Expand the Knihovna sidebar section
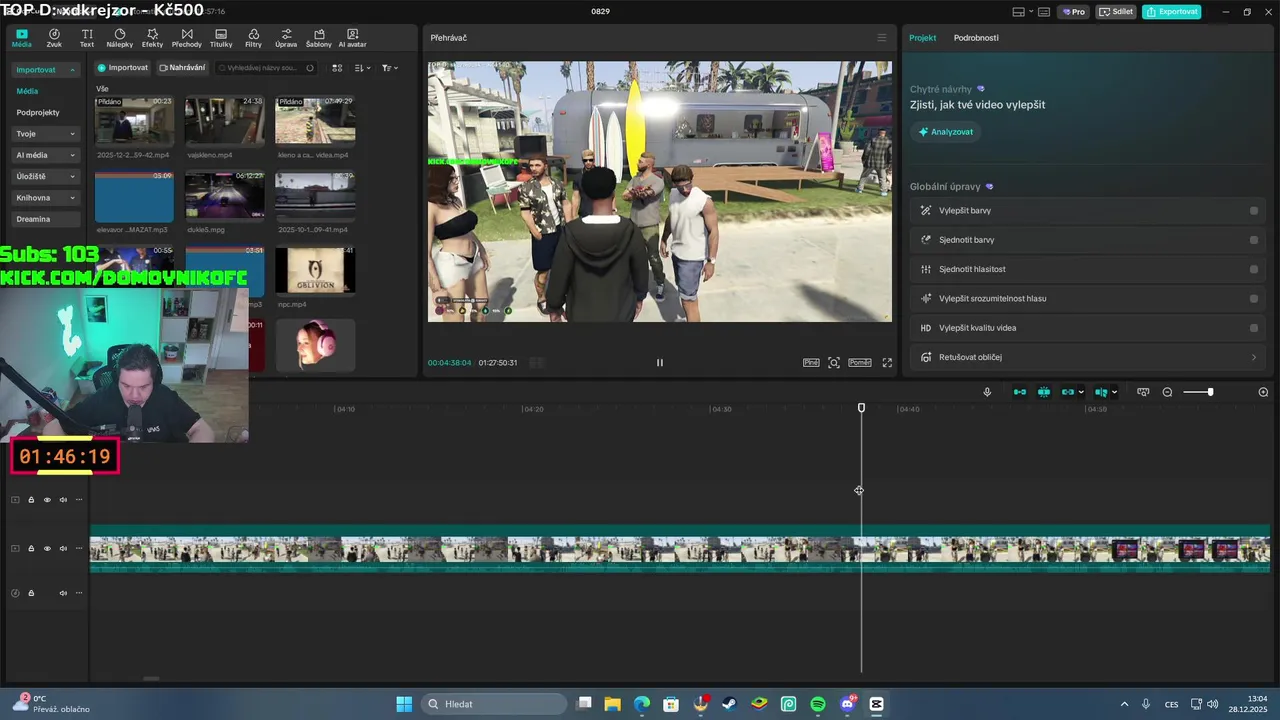The height and width of the screenshot is (720, 1280). (72, 198)
